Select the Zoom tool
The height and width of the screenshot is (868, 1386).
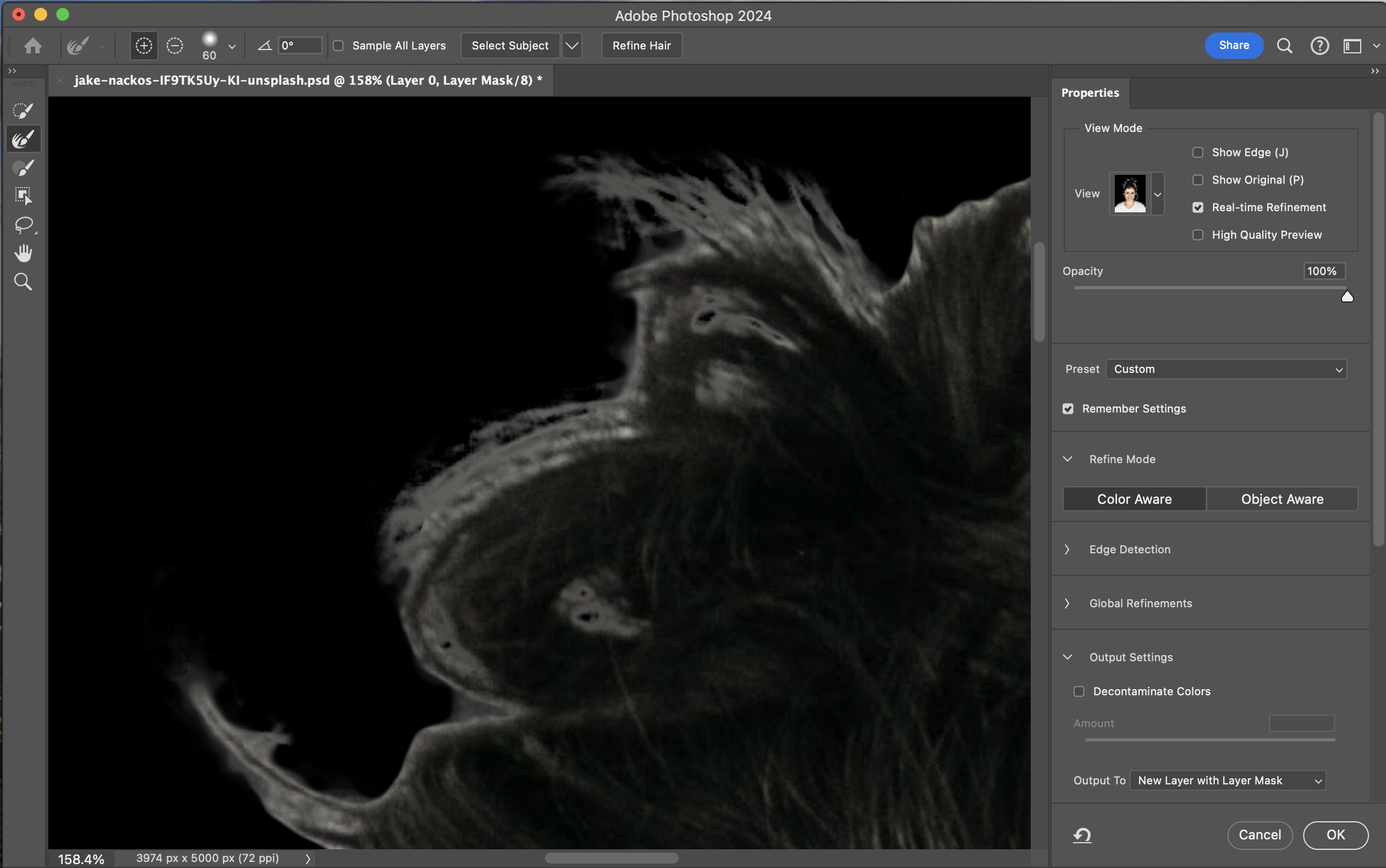click(23, 282)
